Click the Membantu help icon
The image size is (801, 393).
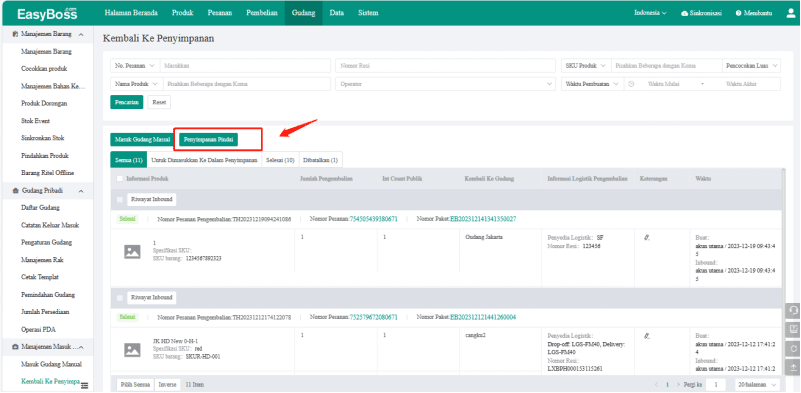[x=738, y=13]
